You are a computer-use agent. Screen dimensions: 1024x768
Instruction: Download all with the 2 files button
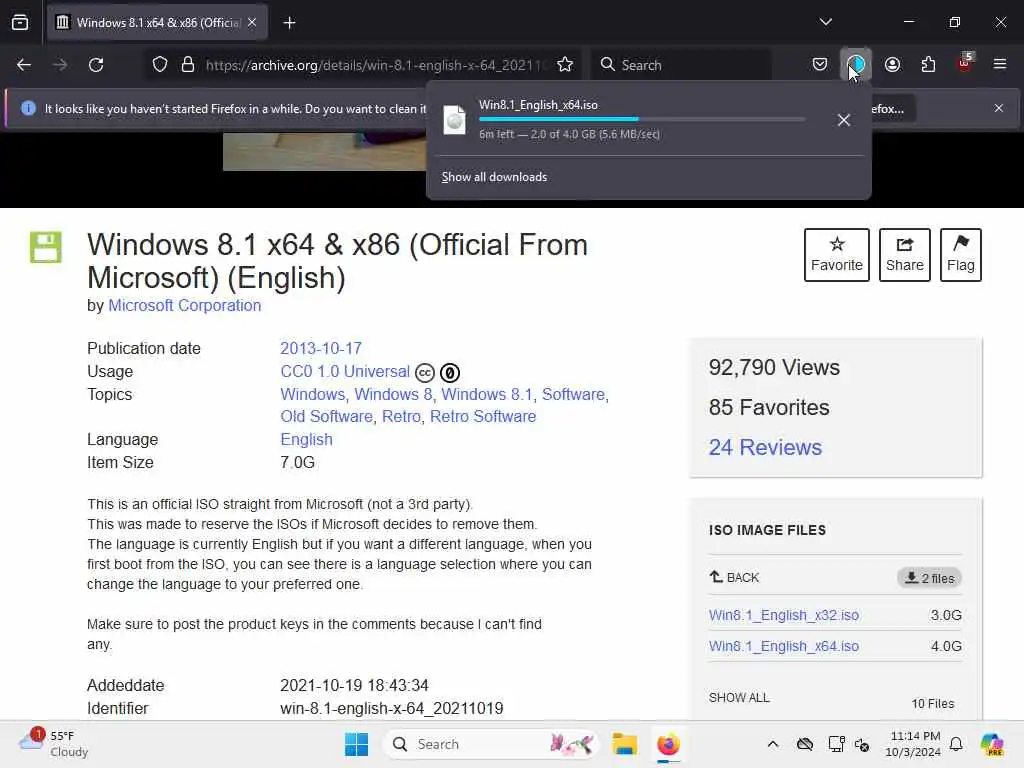coord(929,578)
